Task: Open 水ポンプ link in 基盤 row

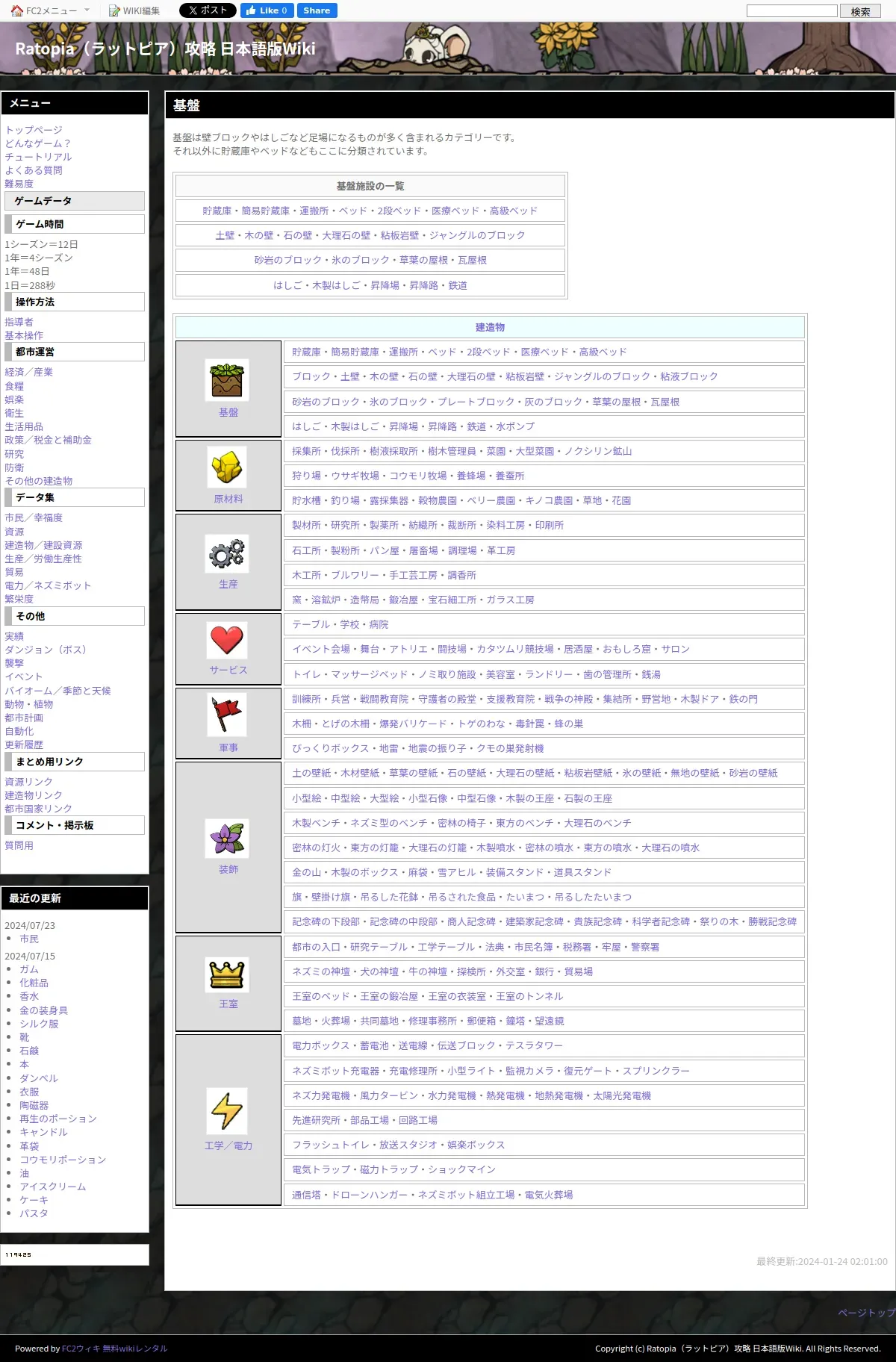Action: 515,426
